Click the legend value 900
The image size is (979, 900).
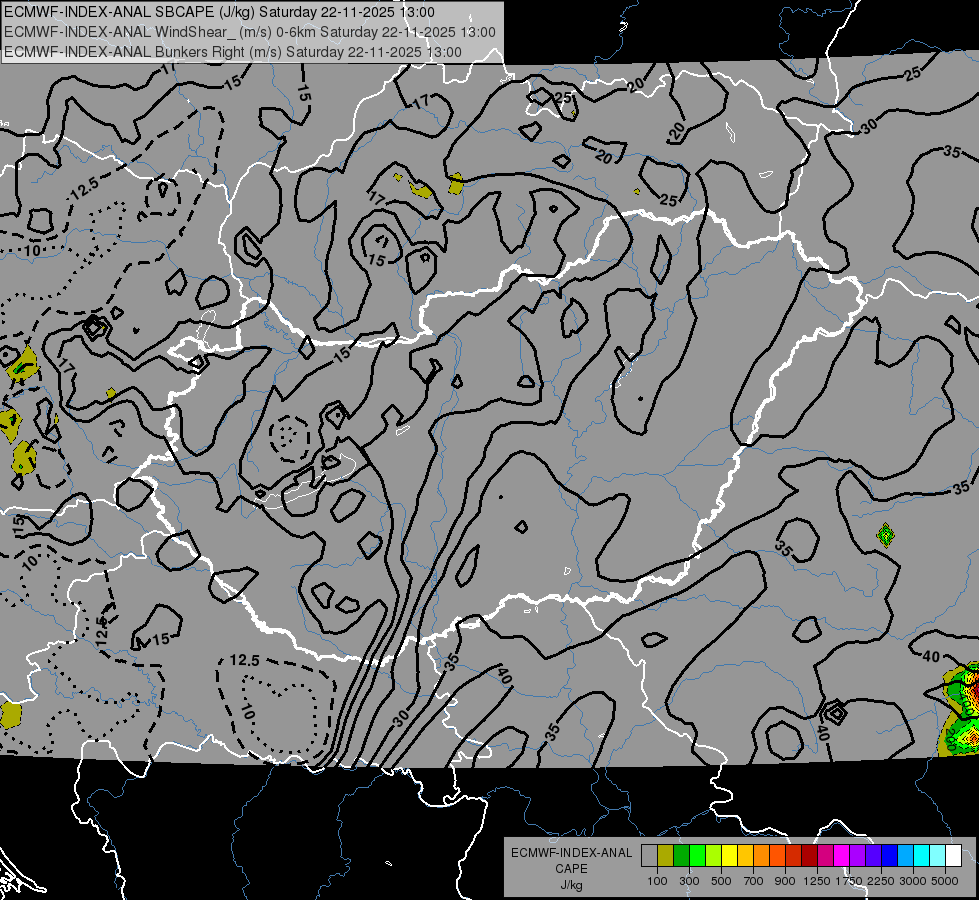click(x=785, y=881)
